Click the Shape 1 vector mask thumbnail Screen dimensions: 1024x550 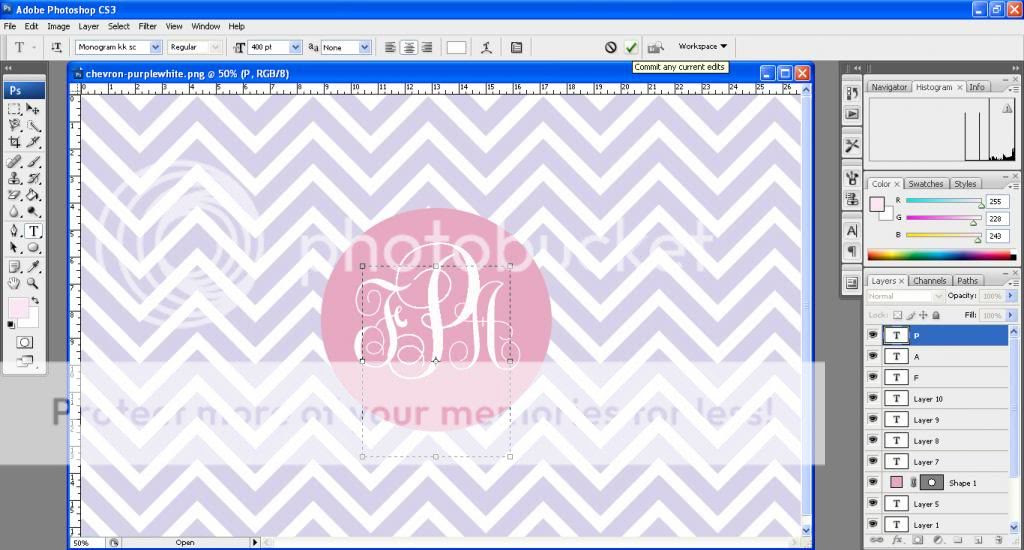tap(931, 483)
